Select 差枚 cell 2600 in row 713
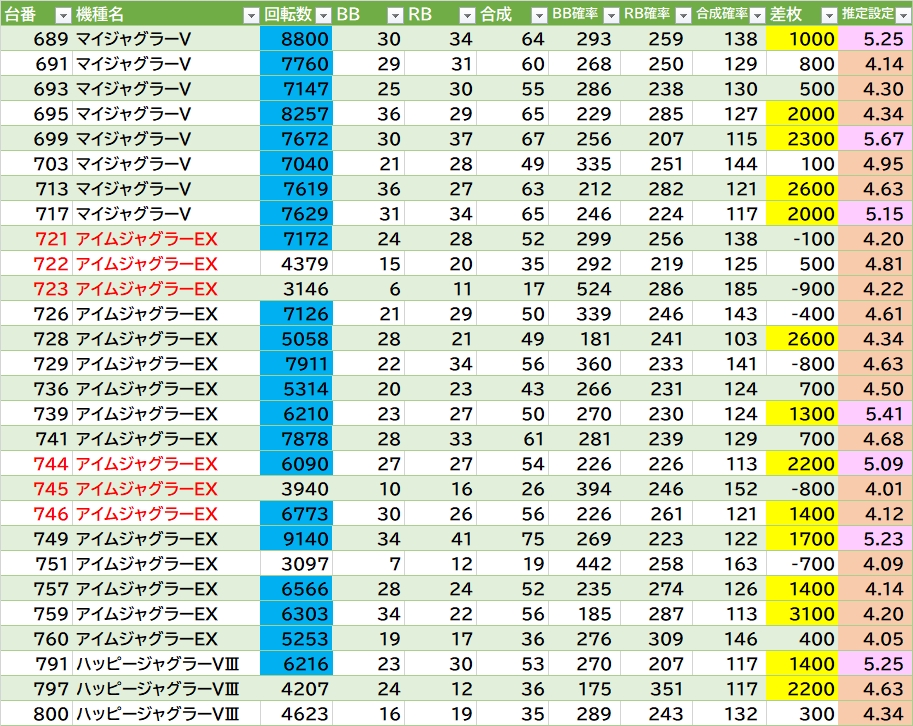This screenshot has height=726, width=913. (x=802, y=189)
